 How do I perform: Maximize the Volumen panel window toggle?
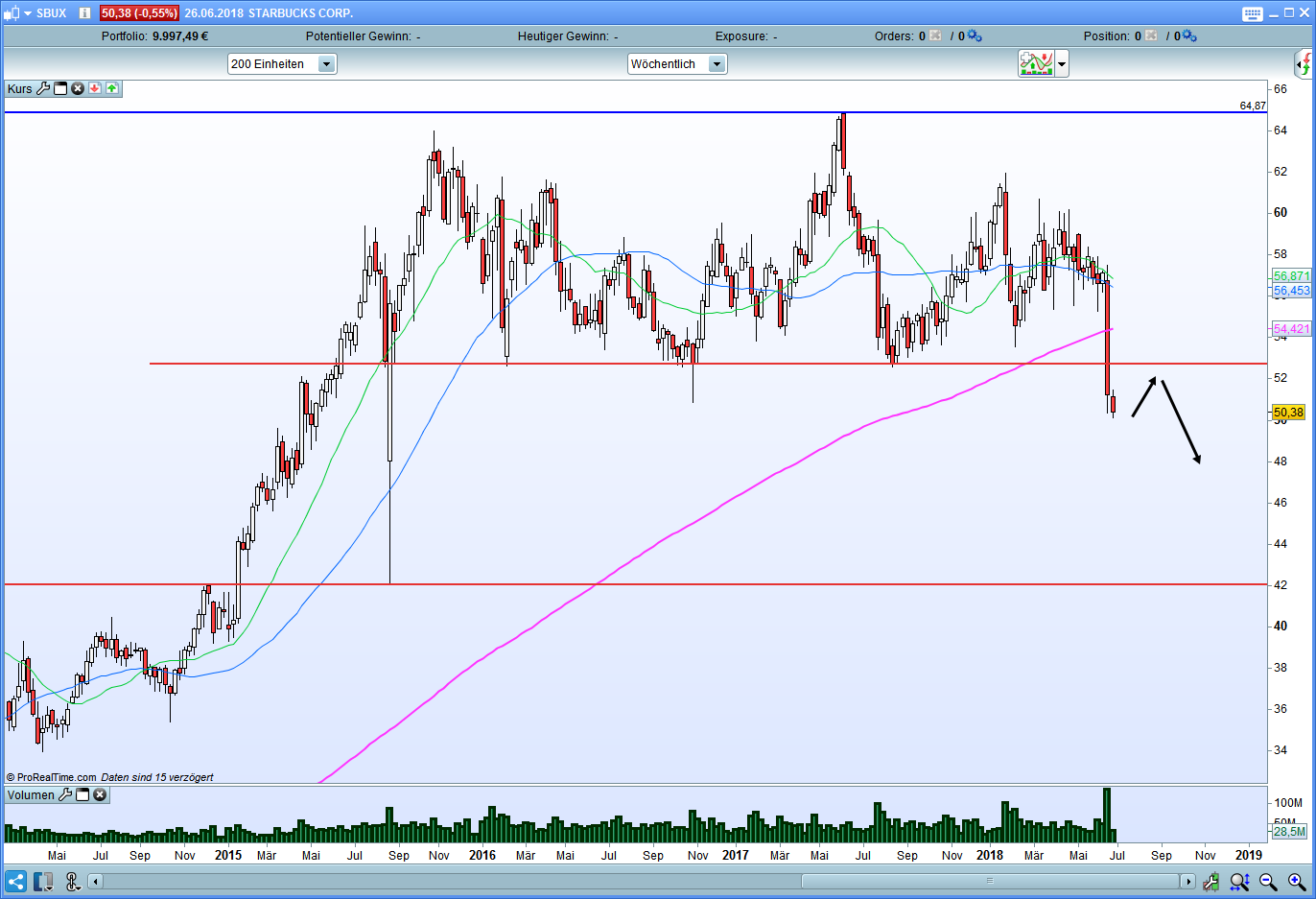tap(82, 794)
